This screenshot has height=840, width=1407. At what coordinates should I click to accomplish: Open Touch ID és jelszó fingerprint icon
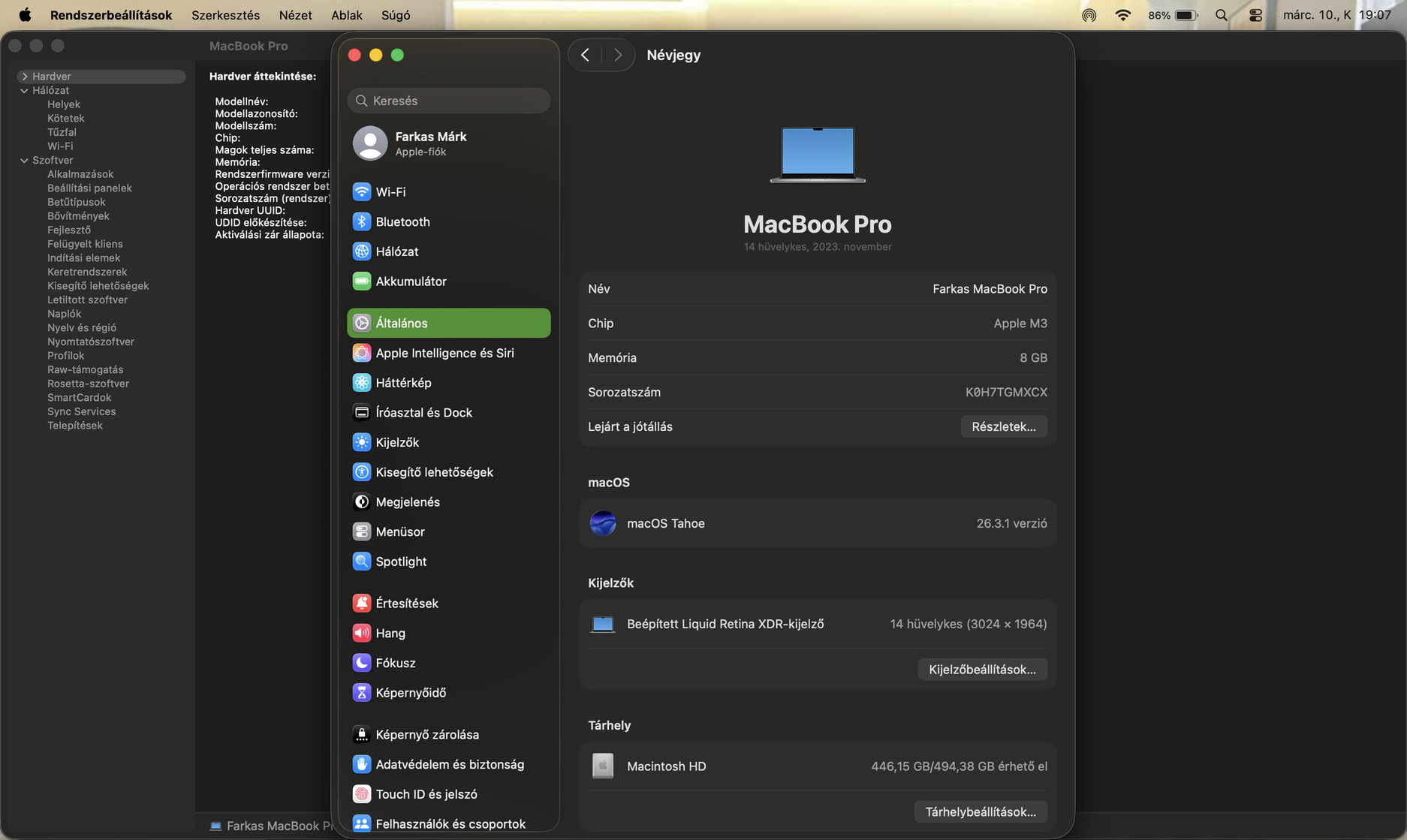[x=361, y=793]
